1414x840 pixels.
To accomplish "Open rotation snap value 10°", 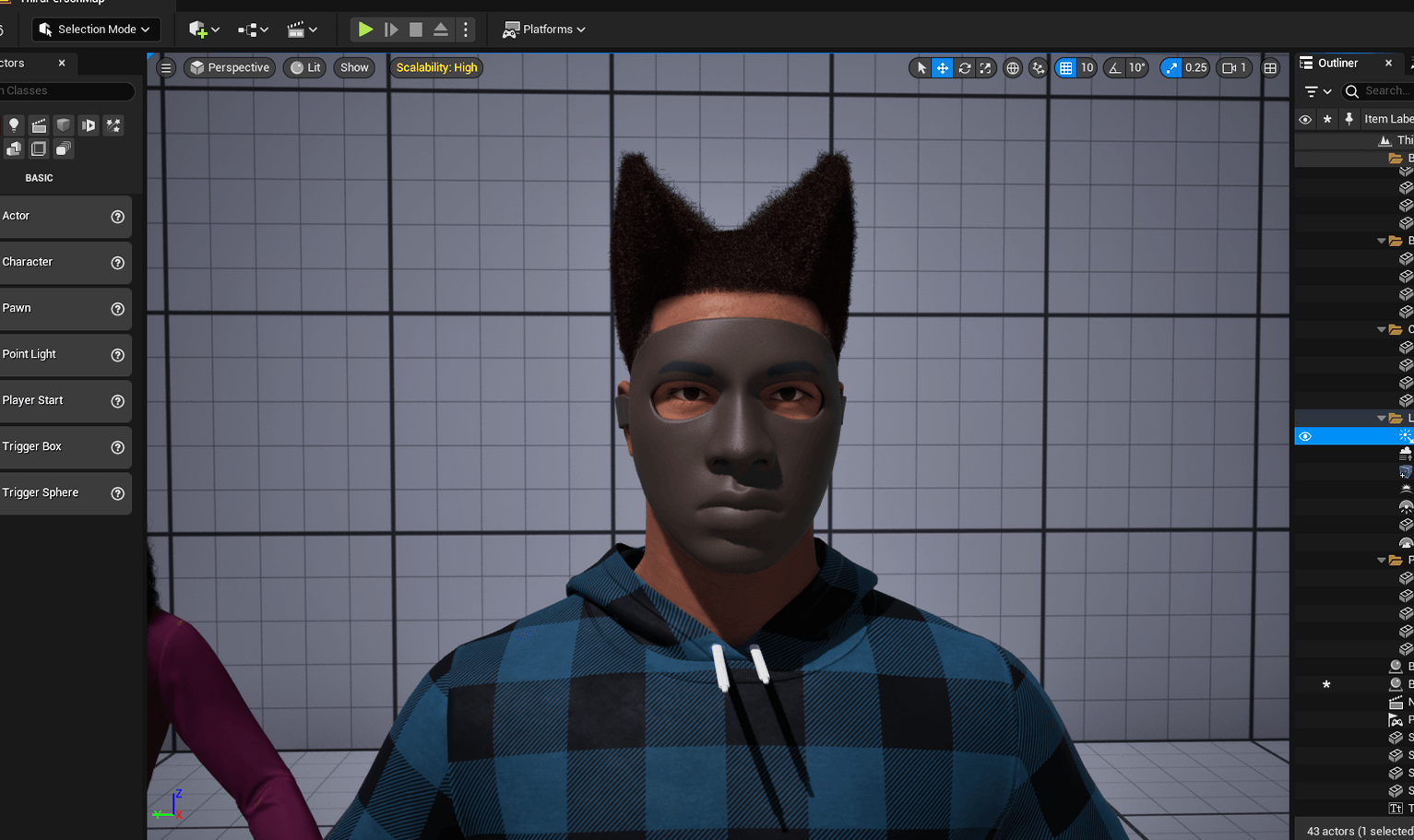I will coord(1136,67).
